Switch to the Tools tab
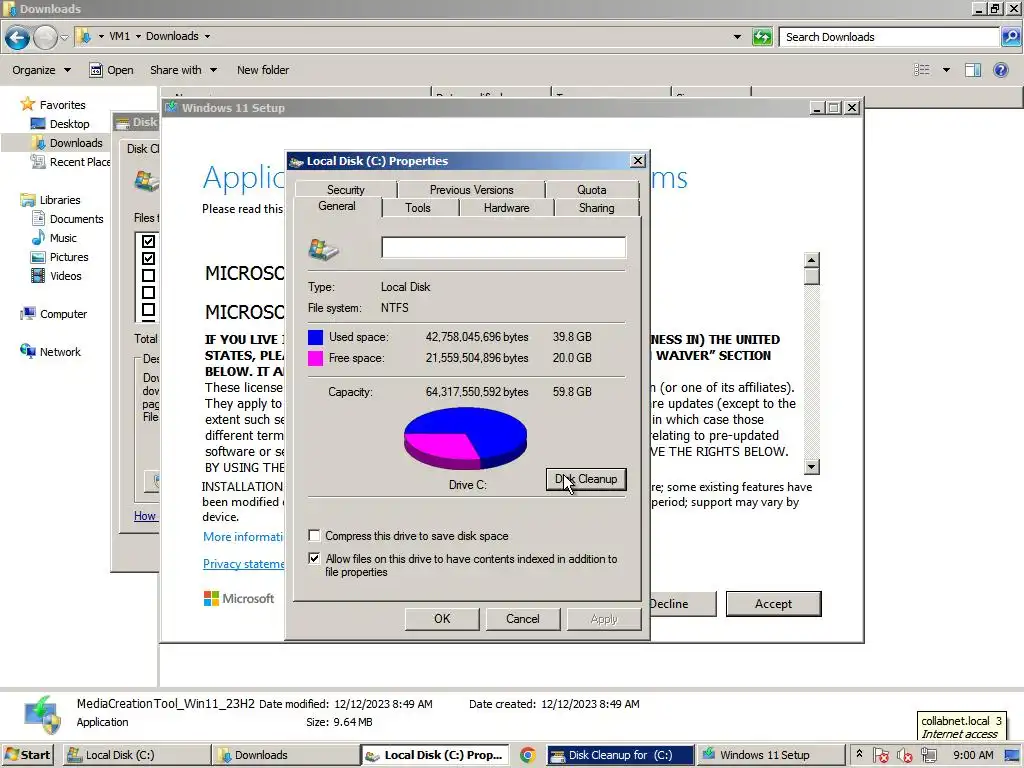This screenshot has width=1024, height=768. click(417, 208)
